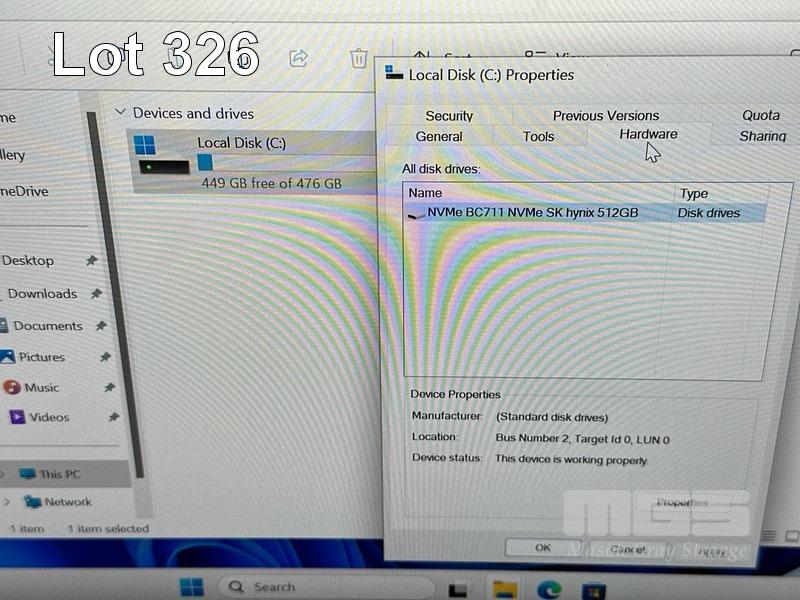Select the Local Disk (C:) drive icon
The image size is (800, 600).
pos(163,155)
